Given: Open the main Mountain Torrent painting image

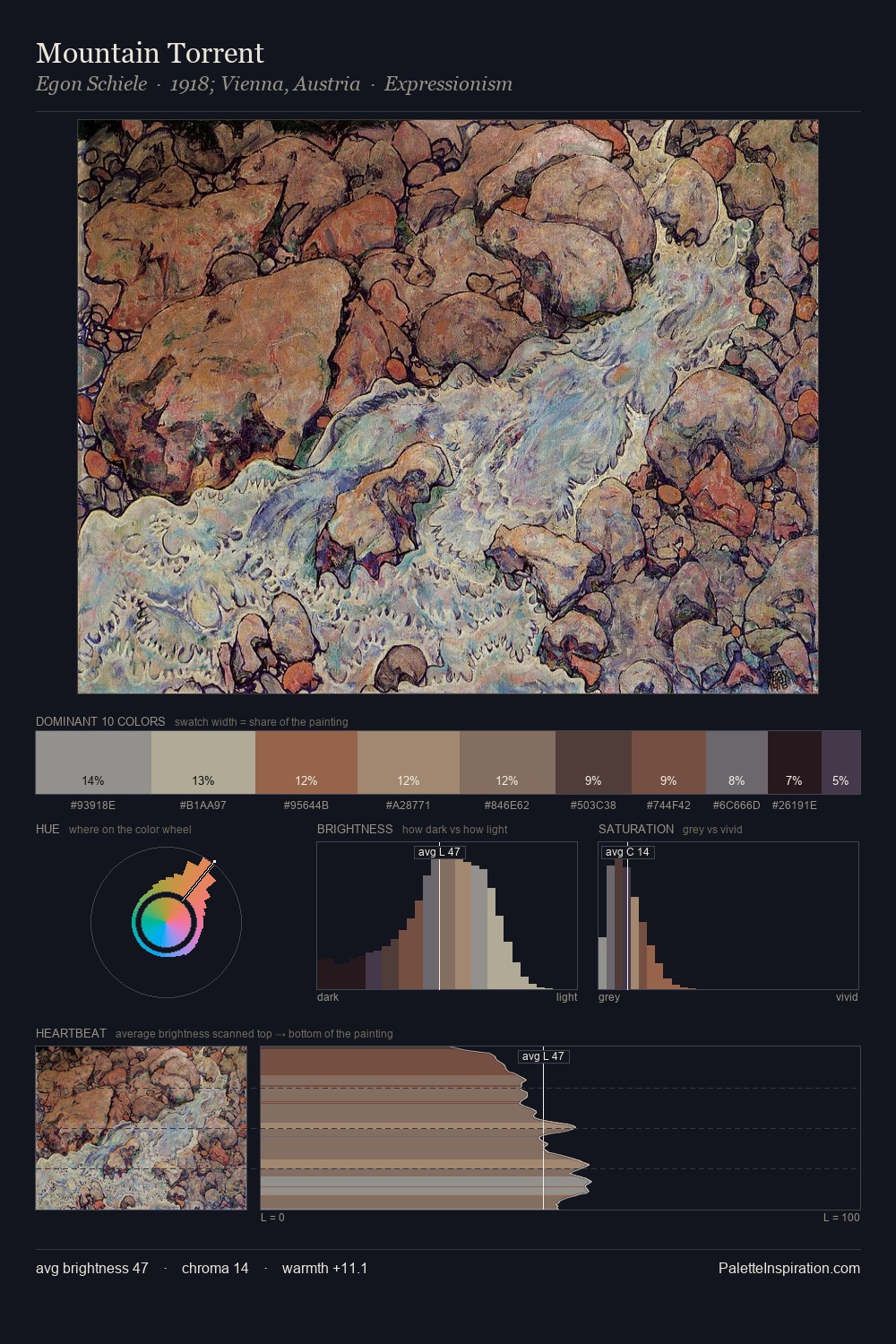Looking at the screenshot, I should (x=448, y=407).
